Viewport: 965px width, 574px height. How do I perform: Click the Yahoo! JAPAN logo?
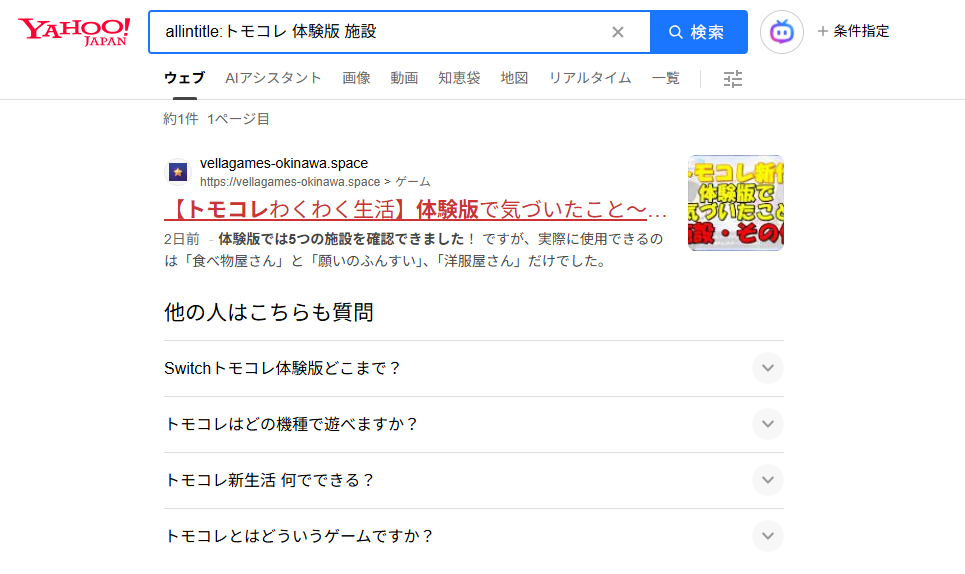point(73,32)
